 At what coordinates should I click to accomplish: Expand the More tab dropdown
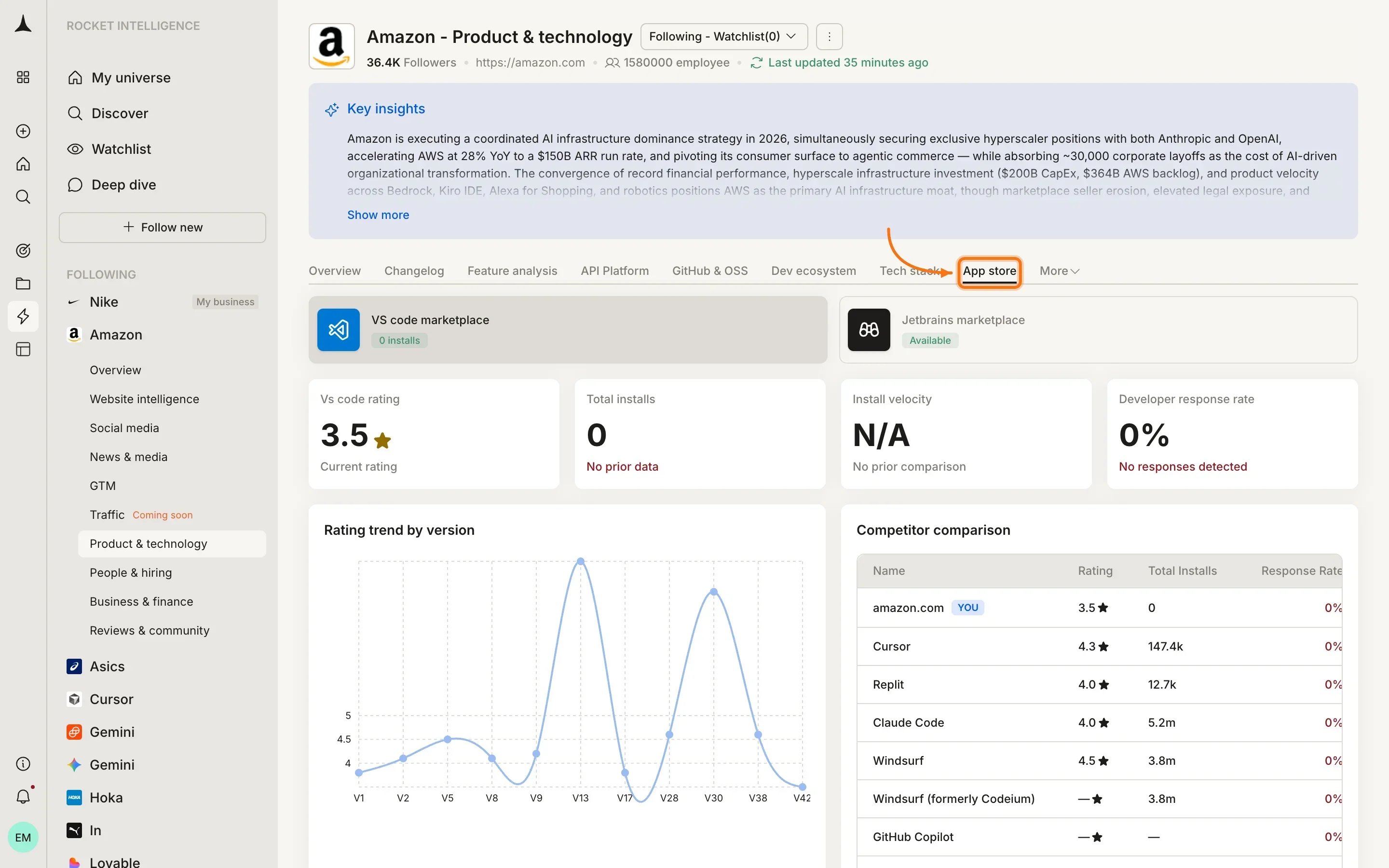coord(1059,271)
